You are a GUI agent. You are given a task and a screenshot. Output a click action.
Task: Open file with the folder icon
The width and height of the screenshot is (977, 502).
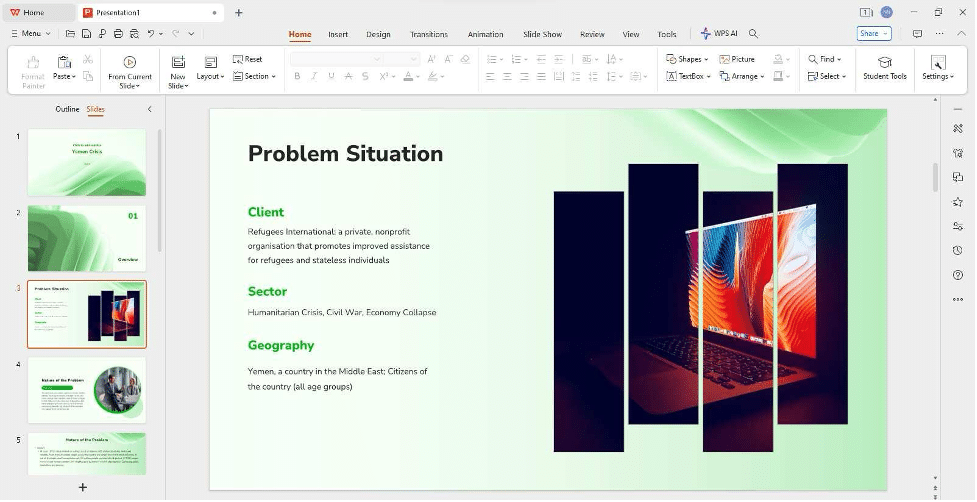[70, 34]
